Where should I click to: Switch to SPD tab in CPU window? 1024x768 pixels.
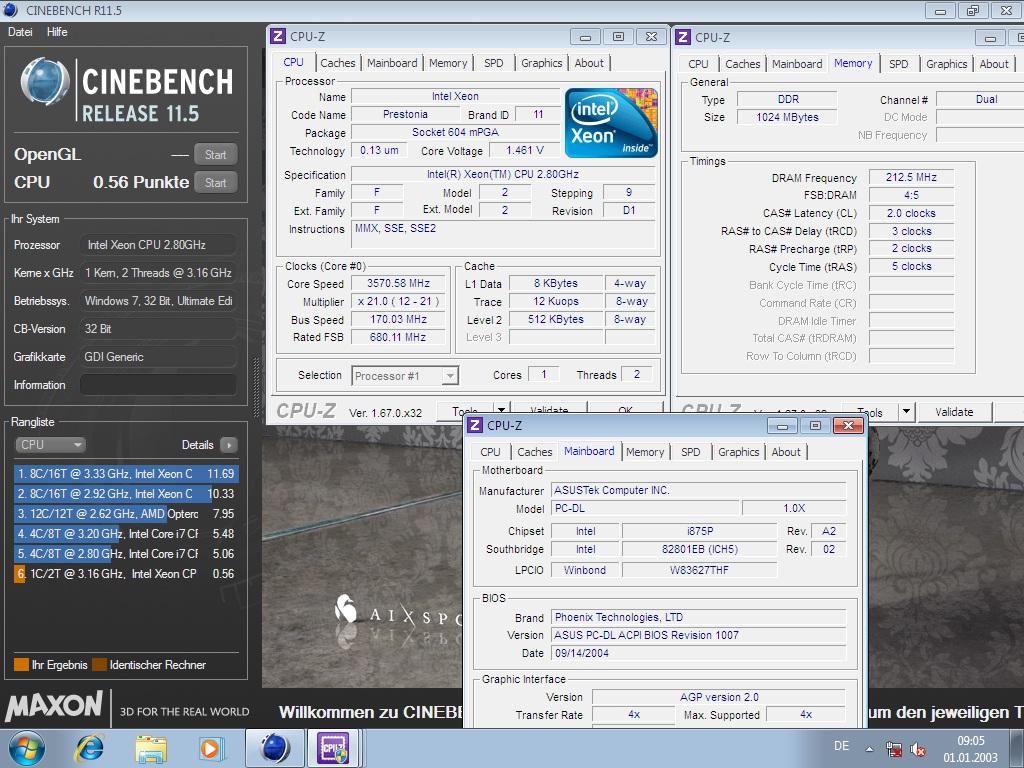click(494, 63)
